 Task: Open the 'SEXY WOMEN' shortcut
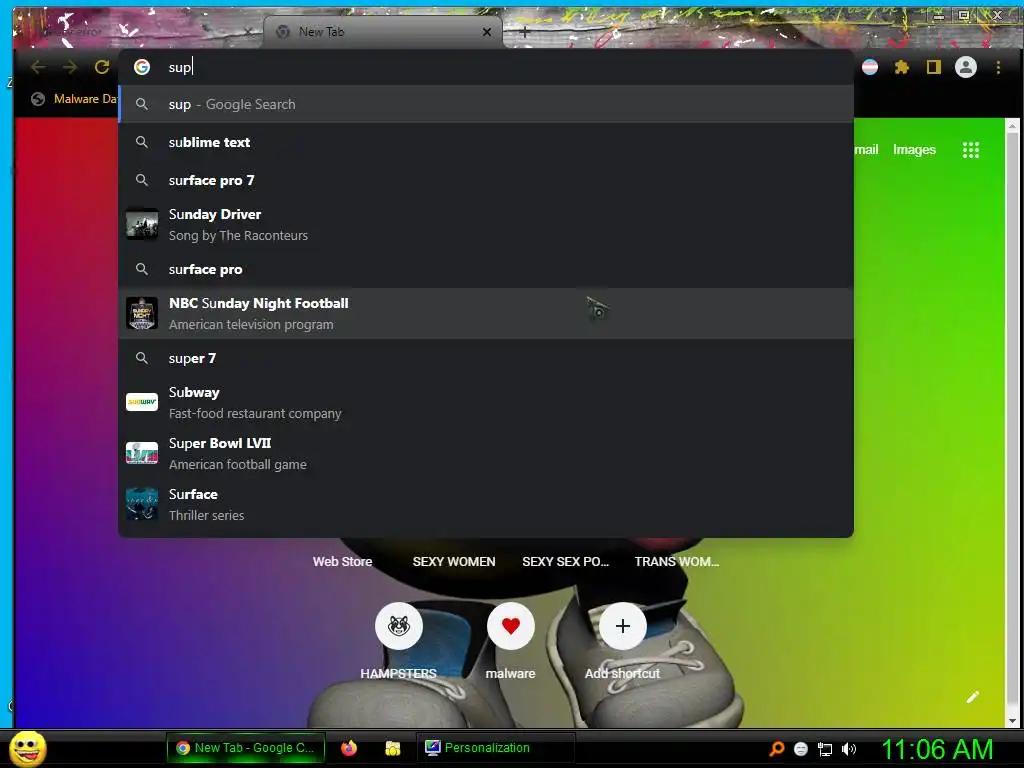[454, 561]
